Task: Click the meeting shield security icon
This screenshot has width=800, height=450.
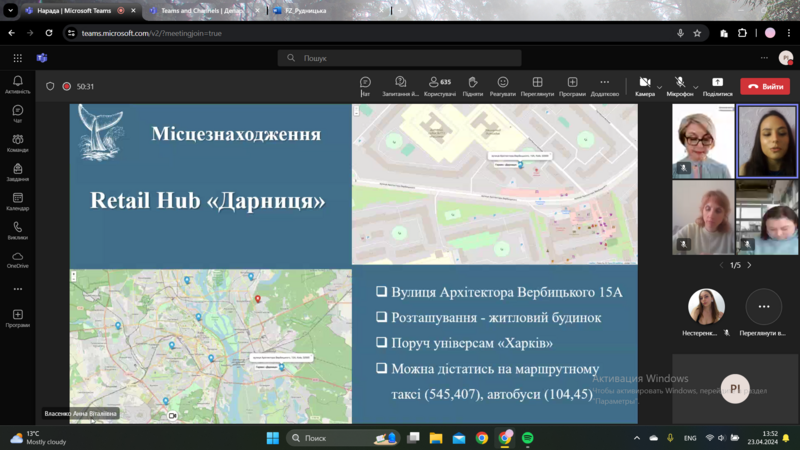Action: 50,86
